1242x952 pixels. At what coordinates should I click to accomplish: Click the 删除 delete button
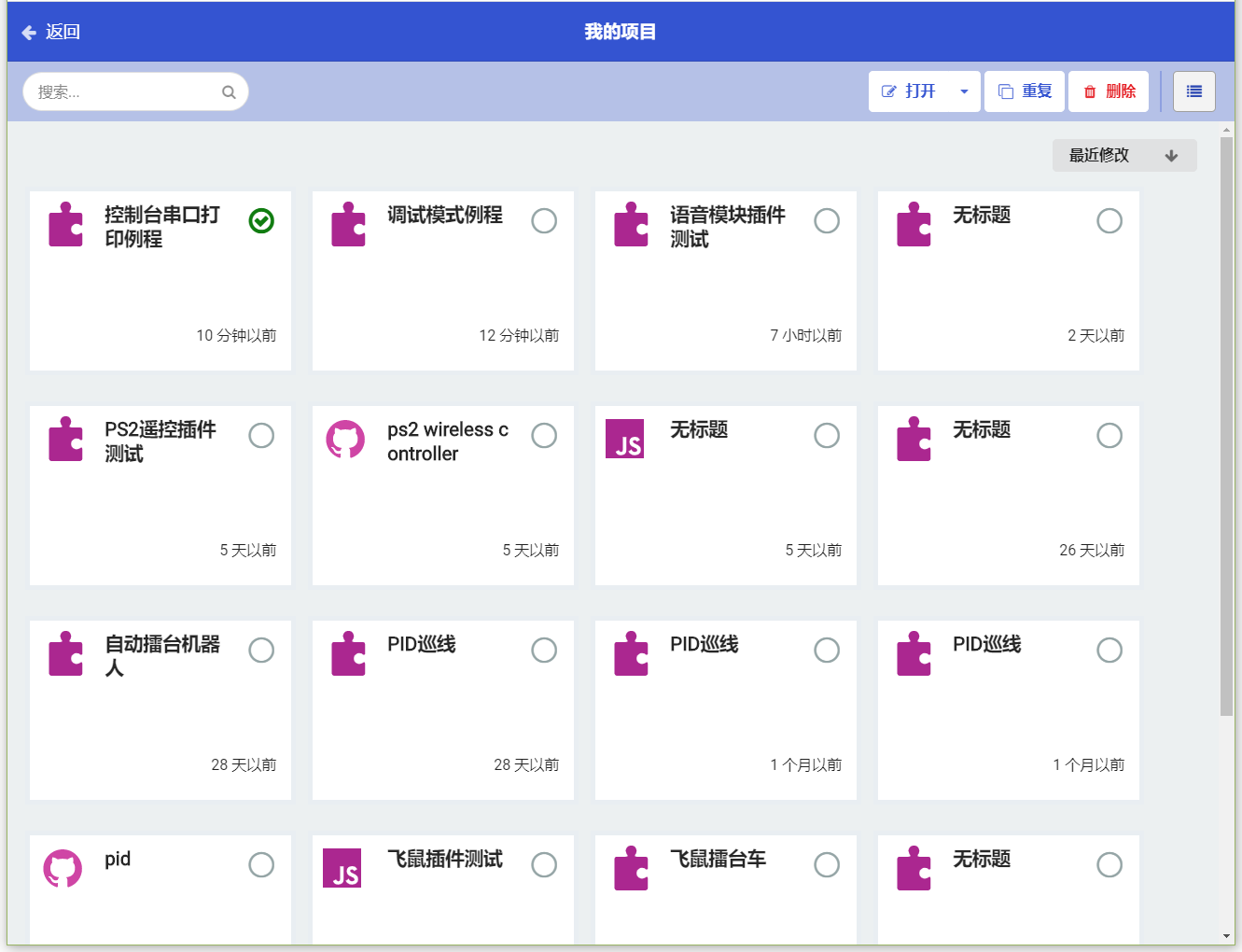coord(1108,91)
